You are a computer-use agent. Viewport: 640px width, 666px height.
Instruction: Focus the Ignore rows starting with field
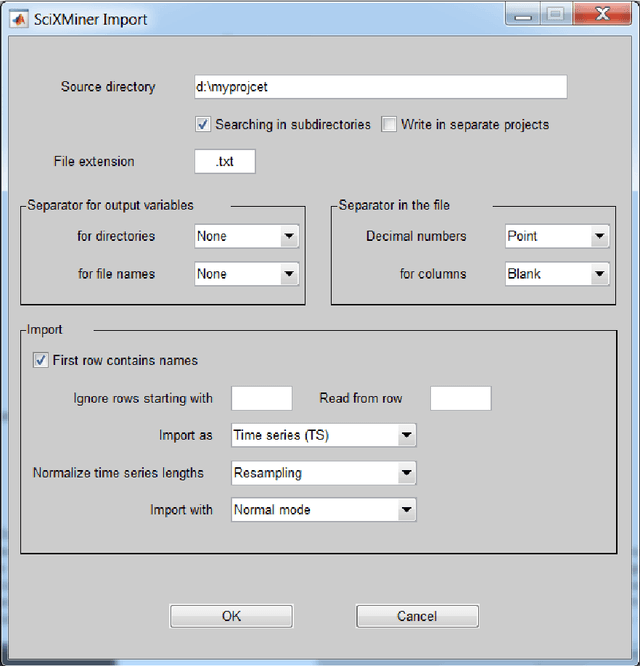[261, 398]
